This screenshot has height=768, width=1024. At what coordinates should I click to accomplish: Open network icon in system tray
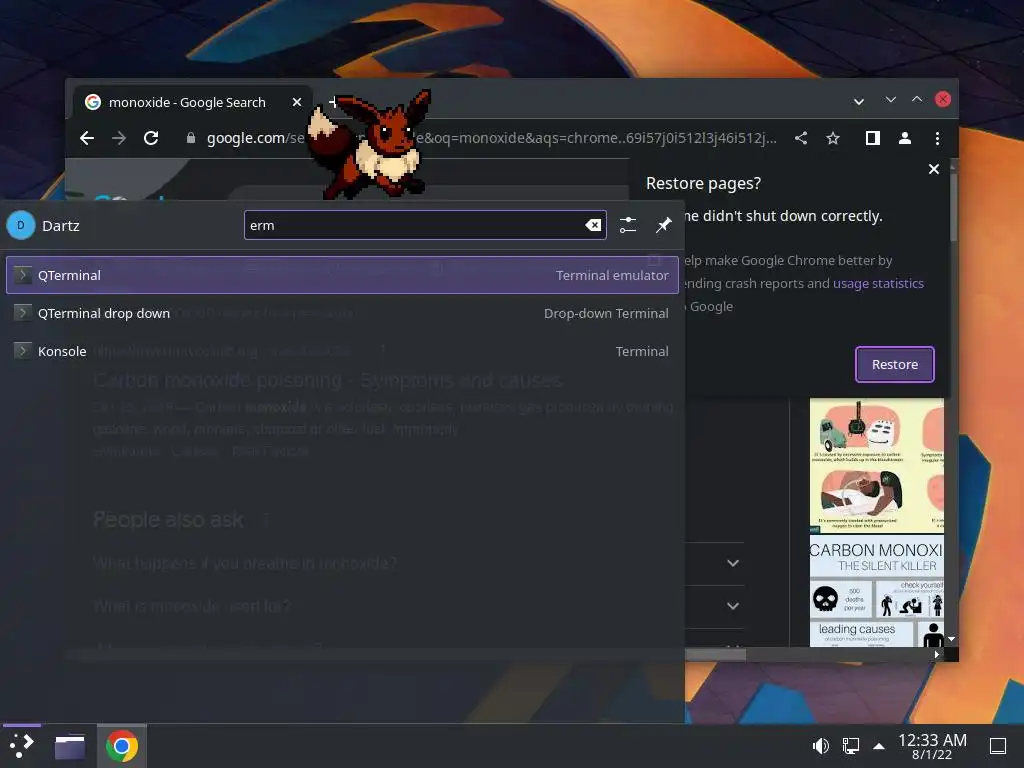tap(850, 746)
